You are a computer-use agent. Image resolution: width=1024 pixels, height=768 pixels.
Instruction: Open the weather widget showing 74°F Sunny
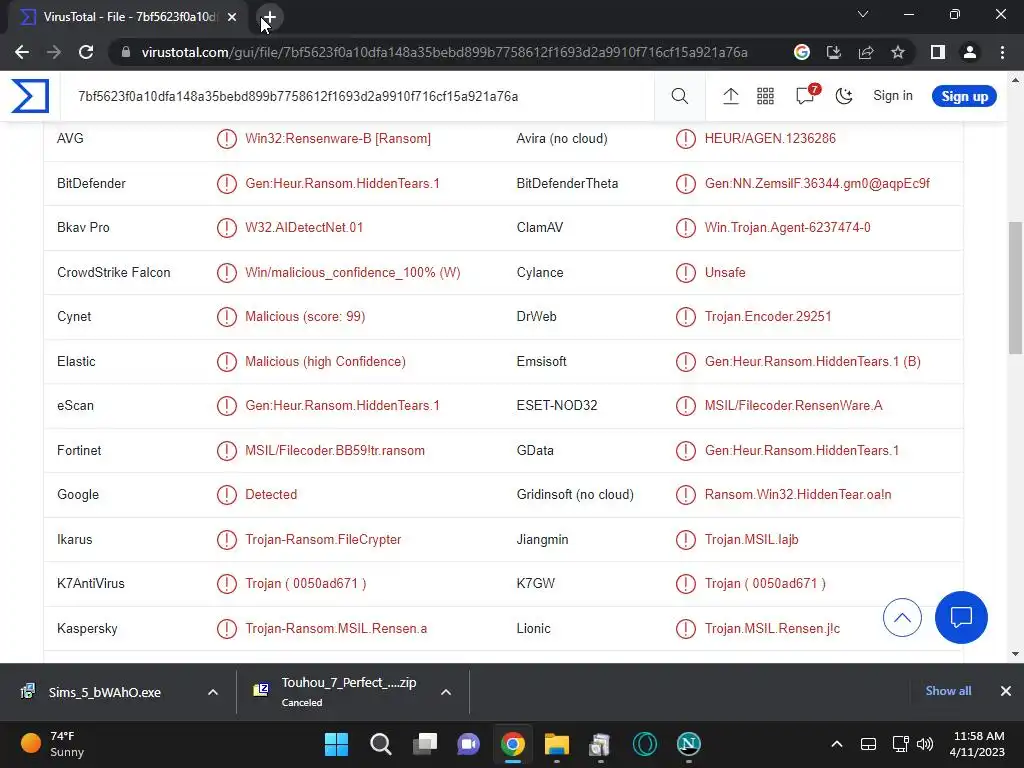54,744
